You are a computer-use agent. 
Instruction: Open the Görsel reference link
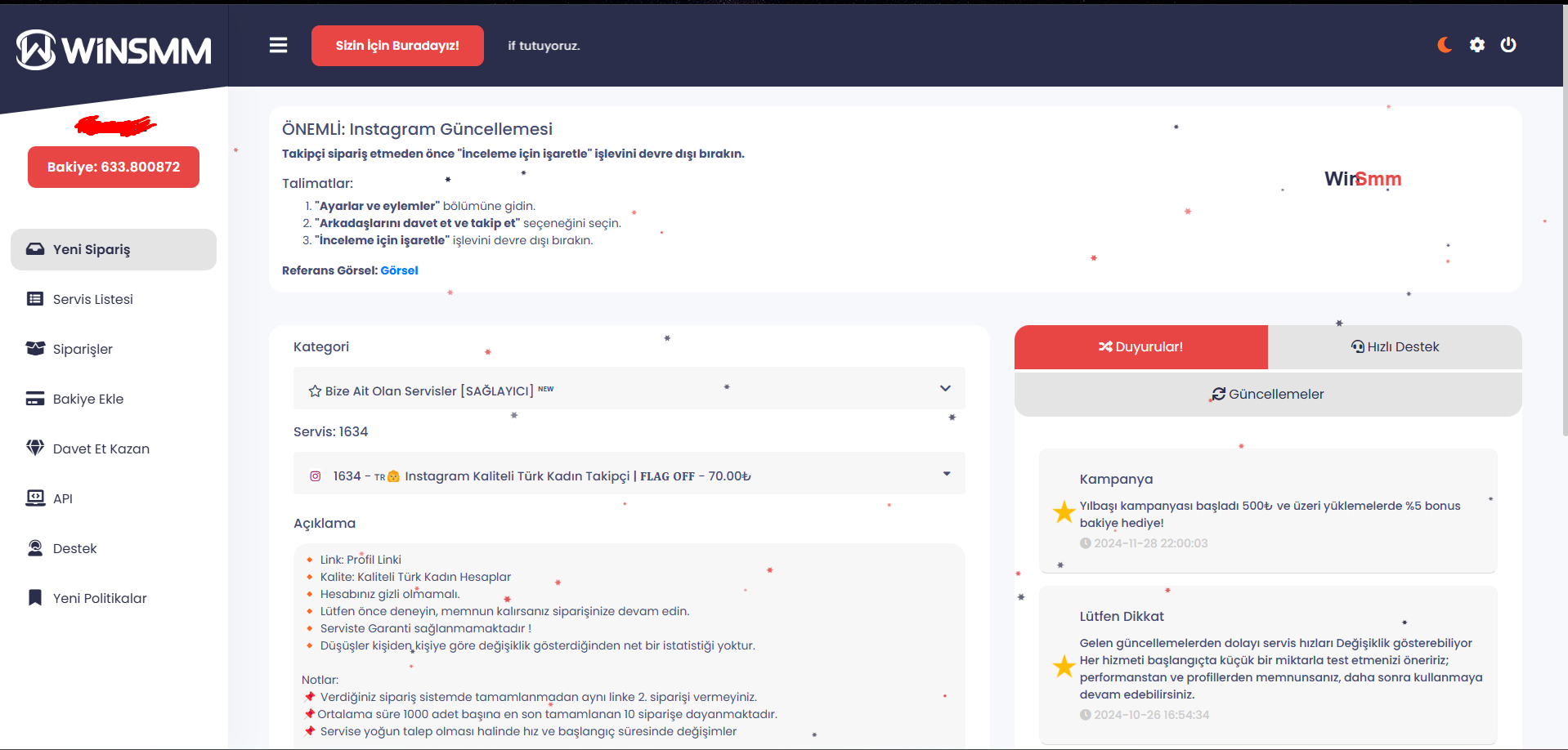(x=399, y=270)
